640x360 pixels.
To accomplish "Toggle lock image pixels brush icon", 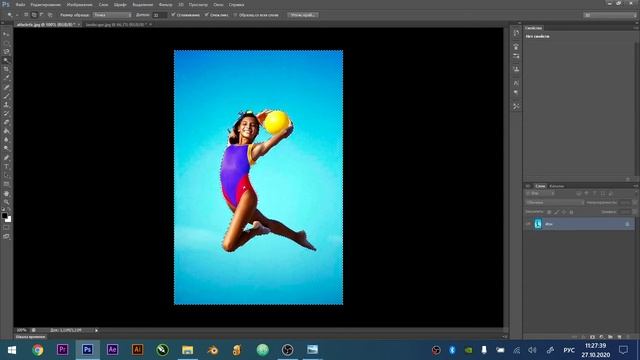I will 556,212.
